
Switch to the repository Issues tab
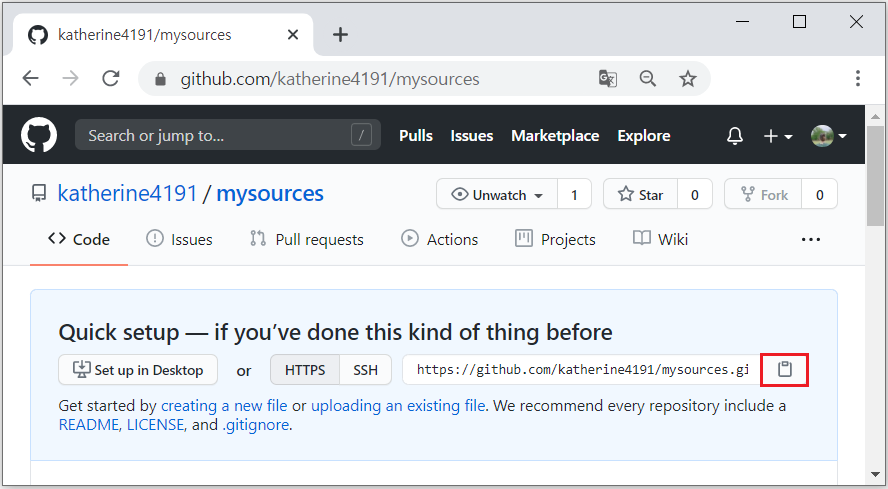[x=179, y=239]
